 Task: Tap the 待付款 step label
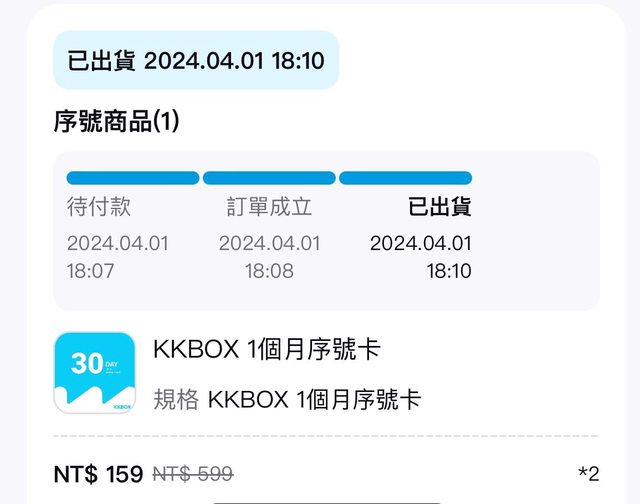pos(99,208)
